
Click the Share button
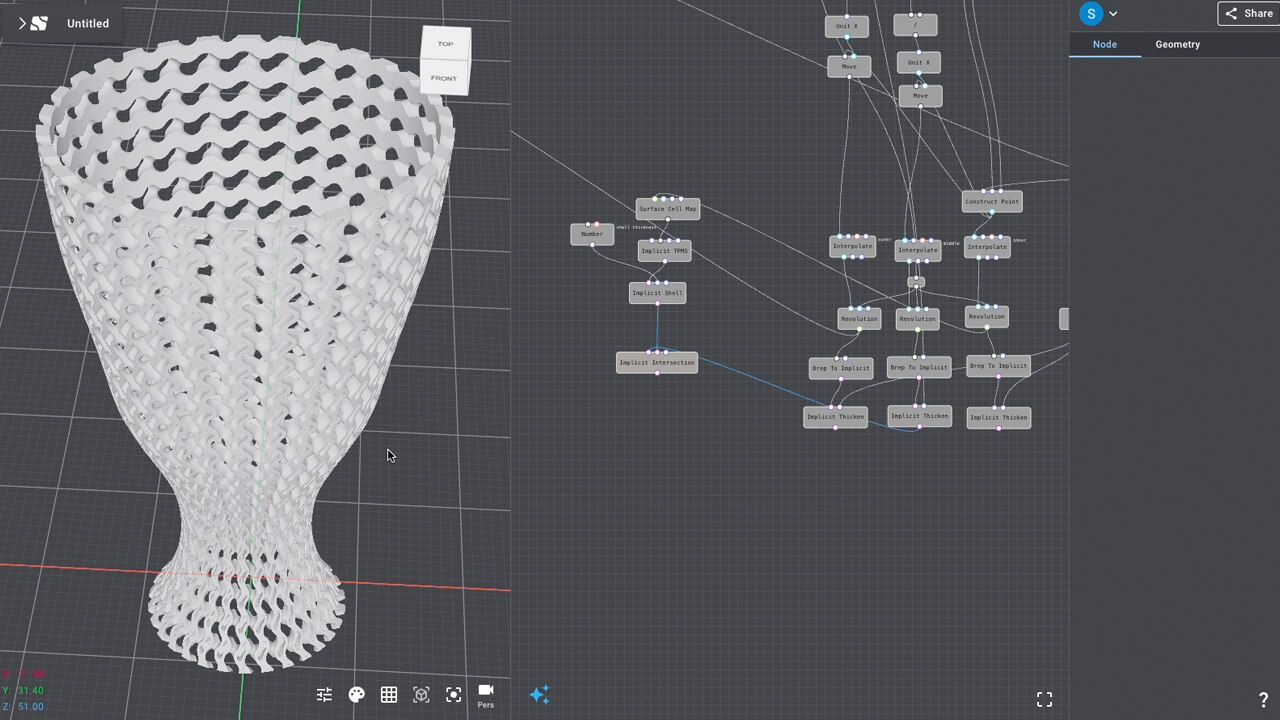pos(1248,14)
